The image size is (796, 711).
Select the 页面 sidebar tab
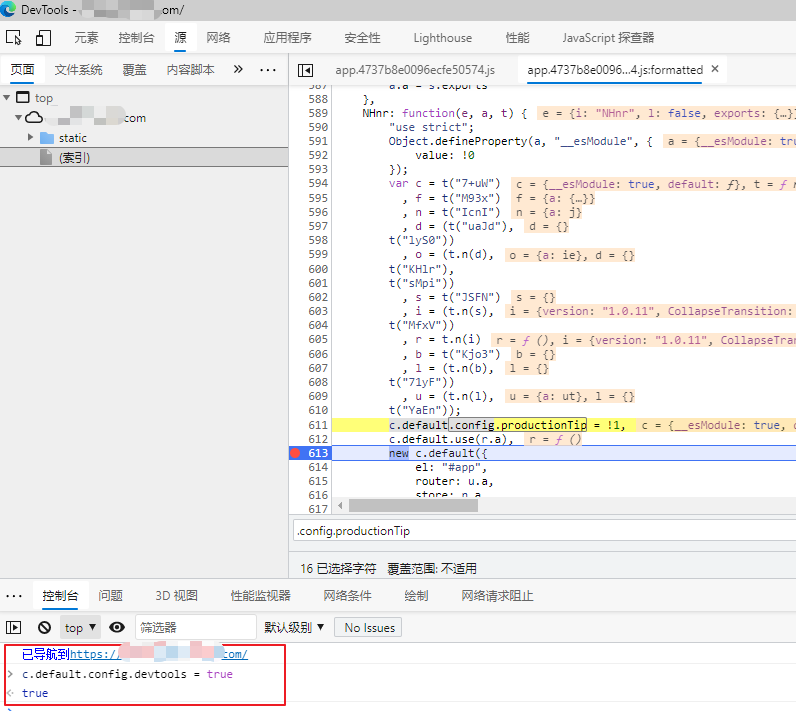point(22,70)
